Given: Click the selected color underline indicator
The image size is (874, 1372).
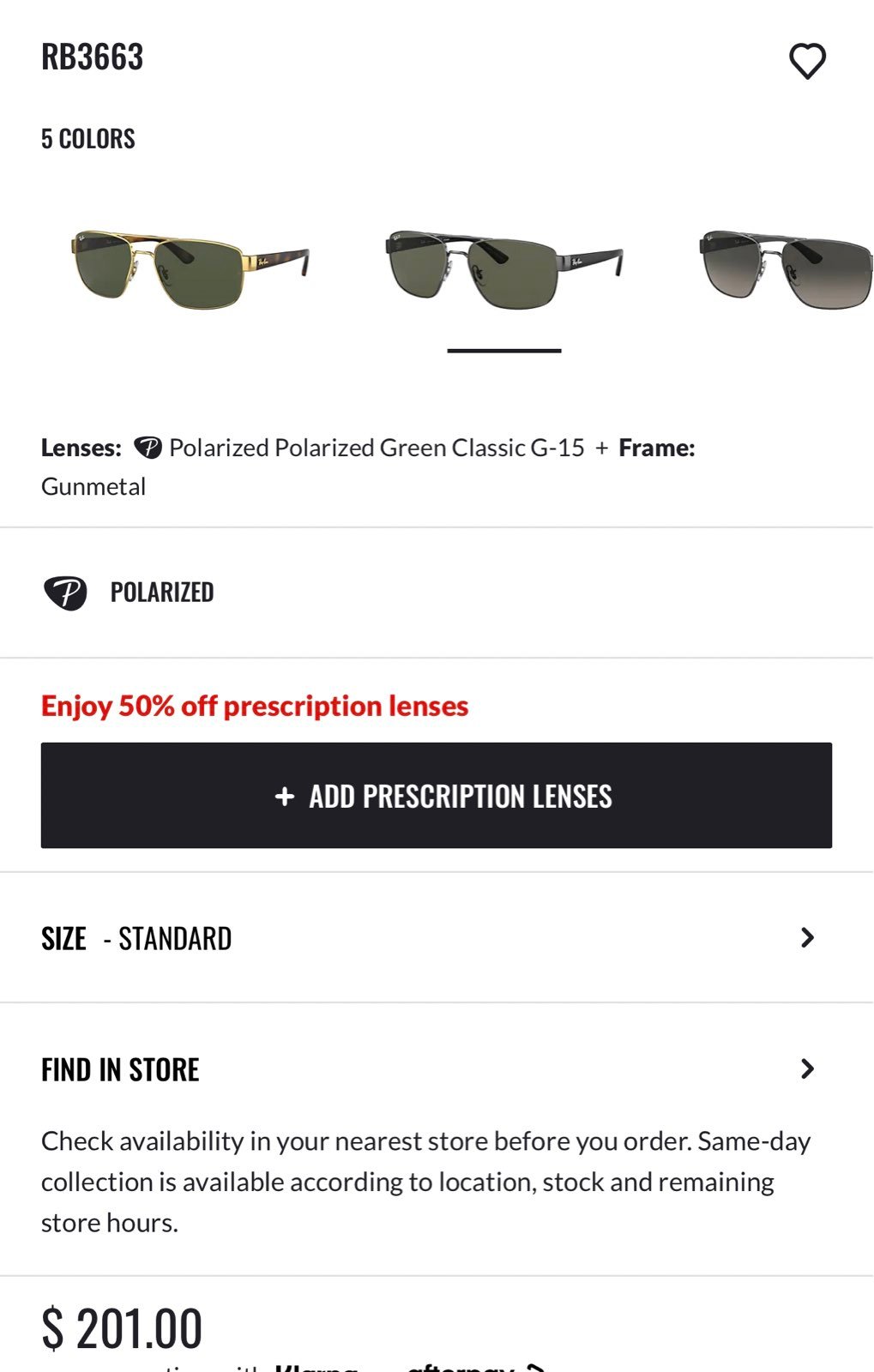Looking at the screenshot, I should tap(504, 351).
